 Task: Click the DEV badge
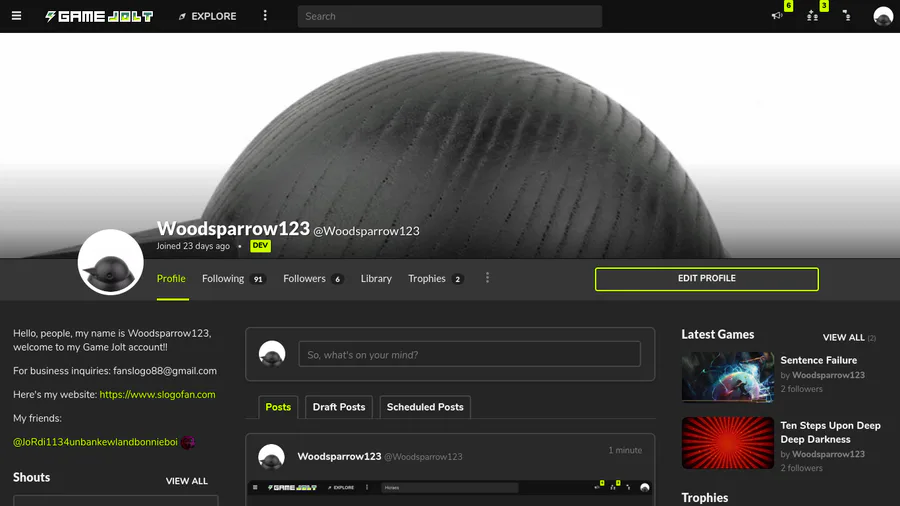[260, 246]
